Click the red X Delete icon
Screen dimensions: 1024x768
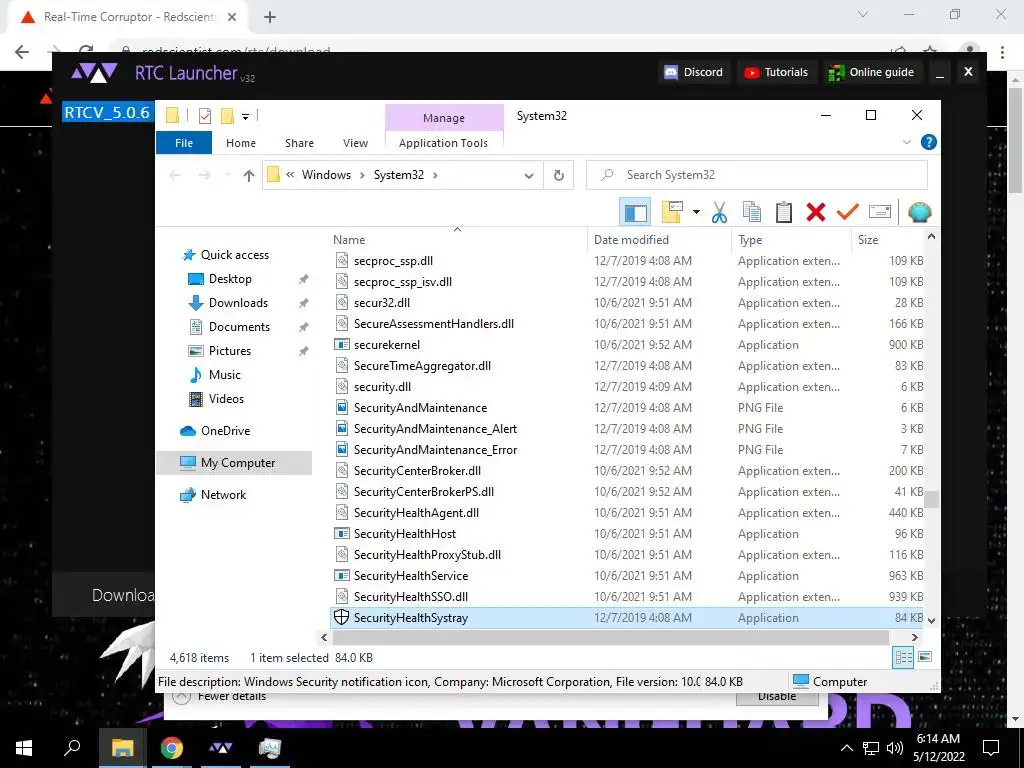(816, 212)
